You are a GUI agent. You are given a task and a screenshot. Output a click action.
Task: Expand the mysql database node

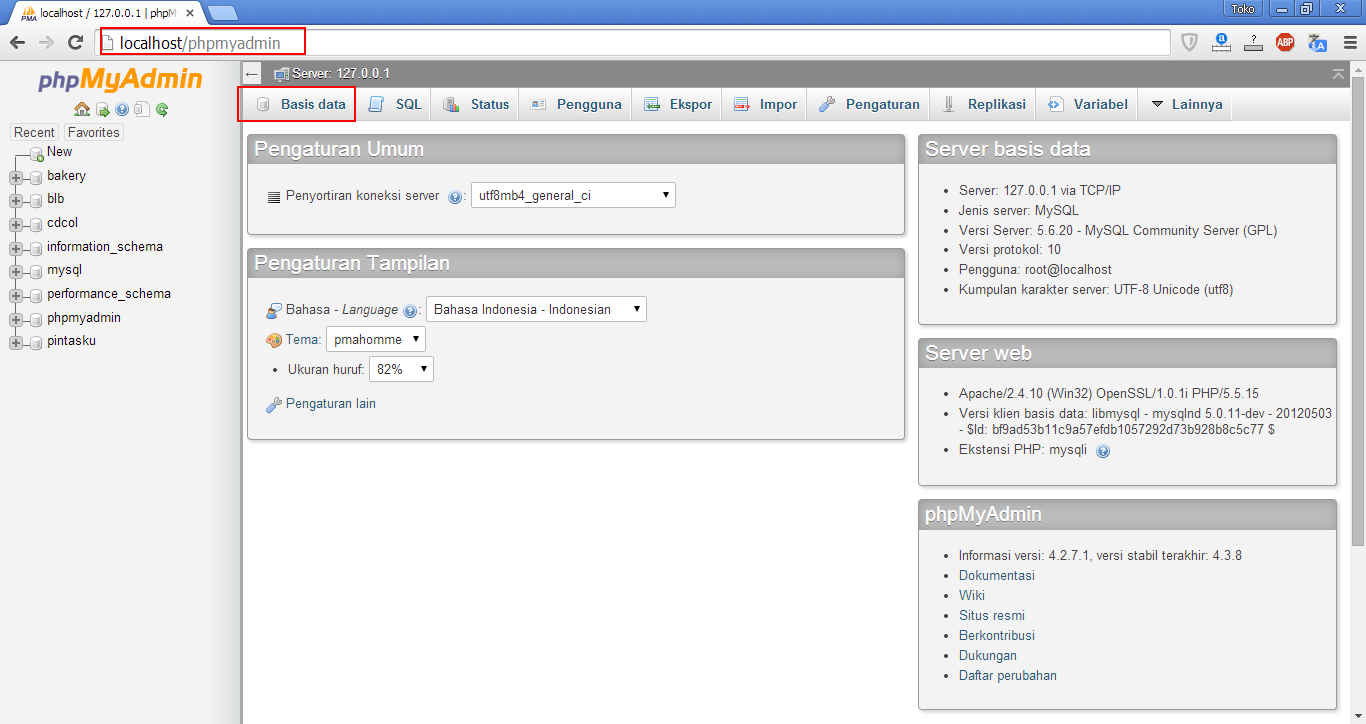(x=15, y=271)
